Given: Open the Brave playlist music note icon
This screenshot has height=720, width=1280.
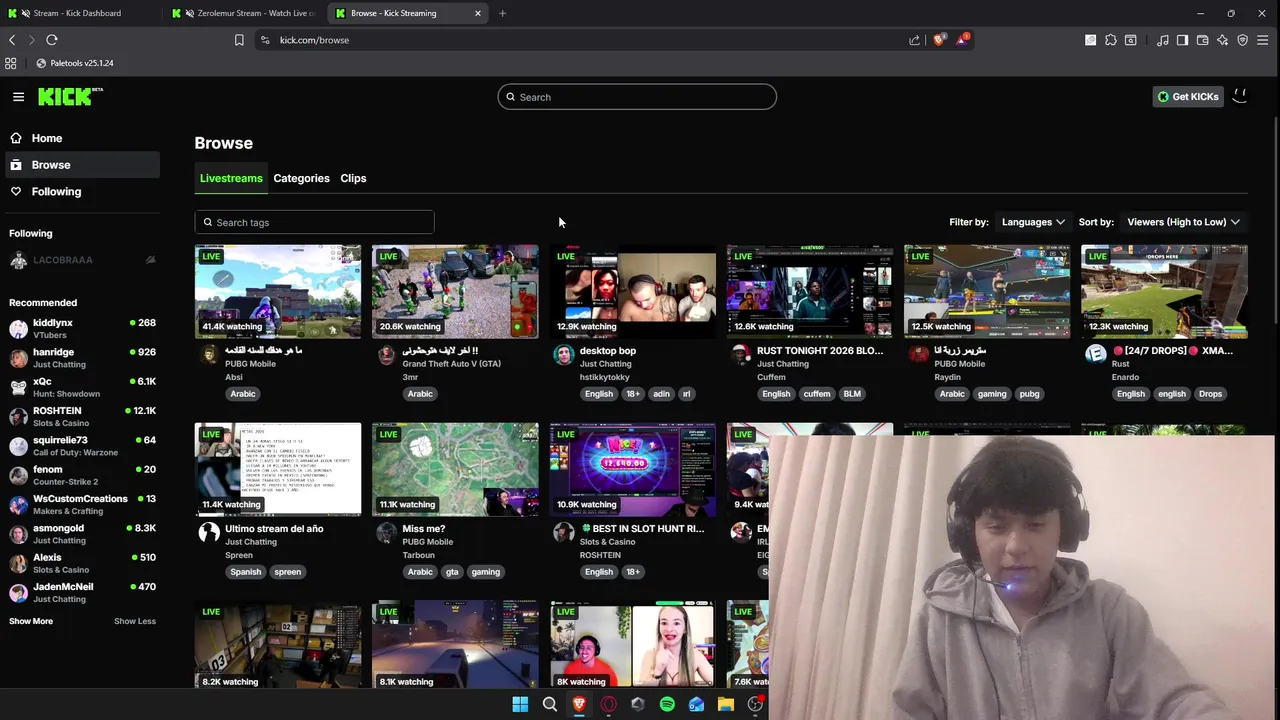Looking at the screenshot, I should 1162,40.
